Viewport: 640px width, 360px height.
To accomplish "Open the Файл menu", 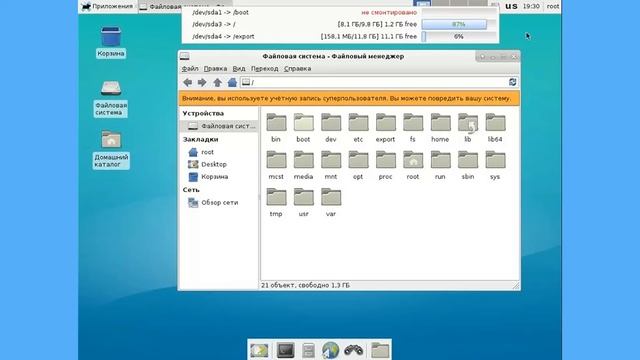I will coord(190,69).
